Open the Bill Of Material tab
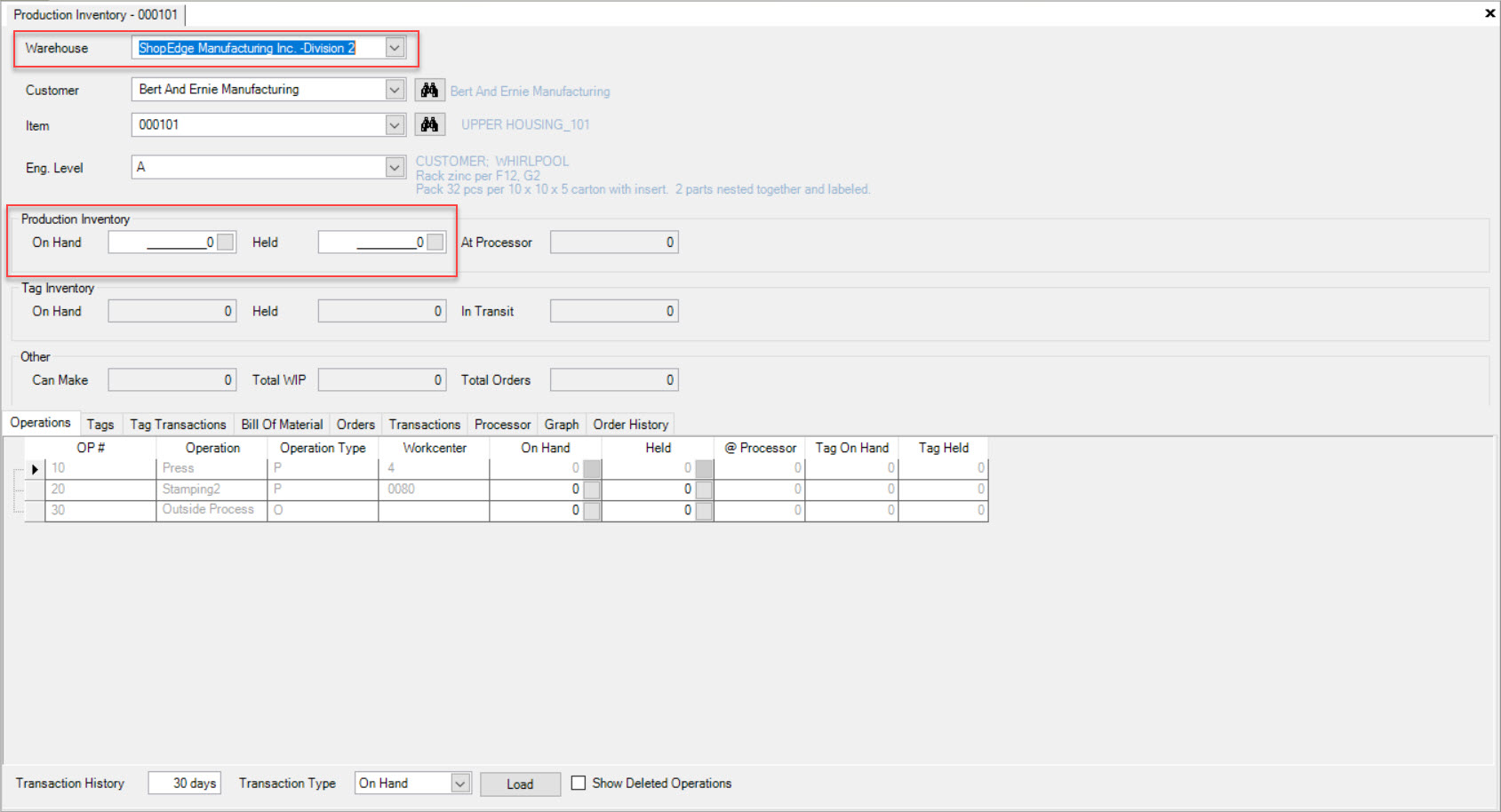The height and width of the screenshot is (812, 1501). 282,425
